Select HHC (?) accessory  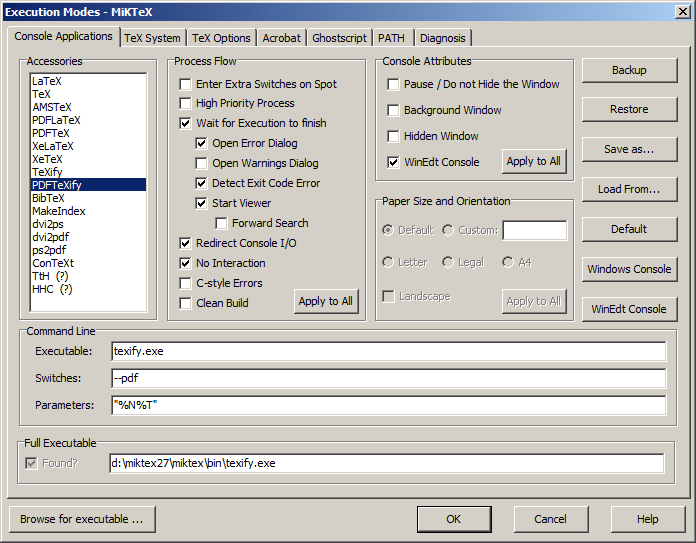click(88, 289)
